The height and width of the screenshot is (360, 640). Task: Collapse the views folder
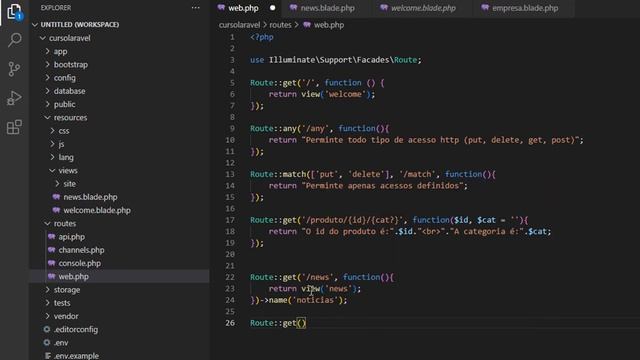coord(52,171)
